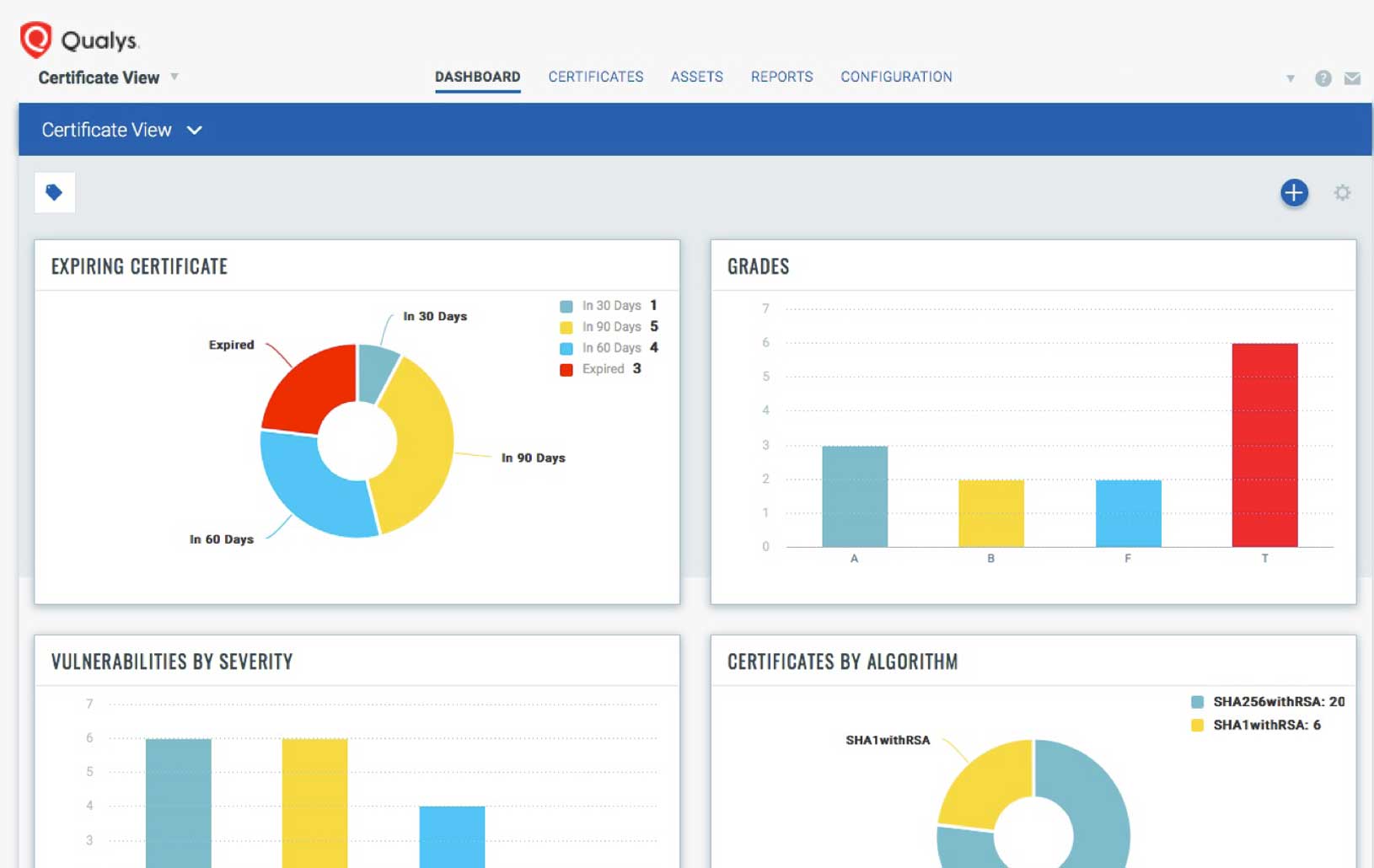The image size is (1374, 868).
Task: Click the Expired red legend icon
Action: (x=565, y=368)
